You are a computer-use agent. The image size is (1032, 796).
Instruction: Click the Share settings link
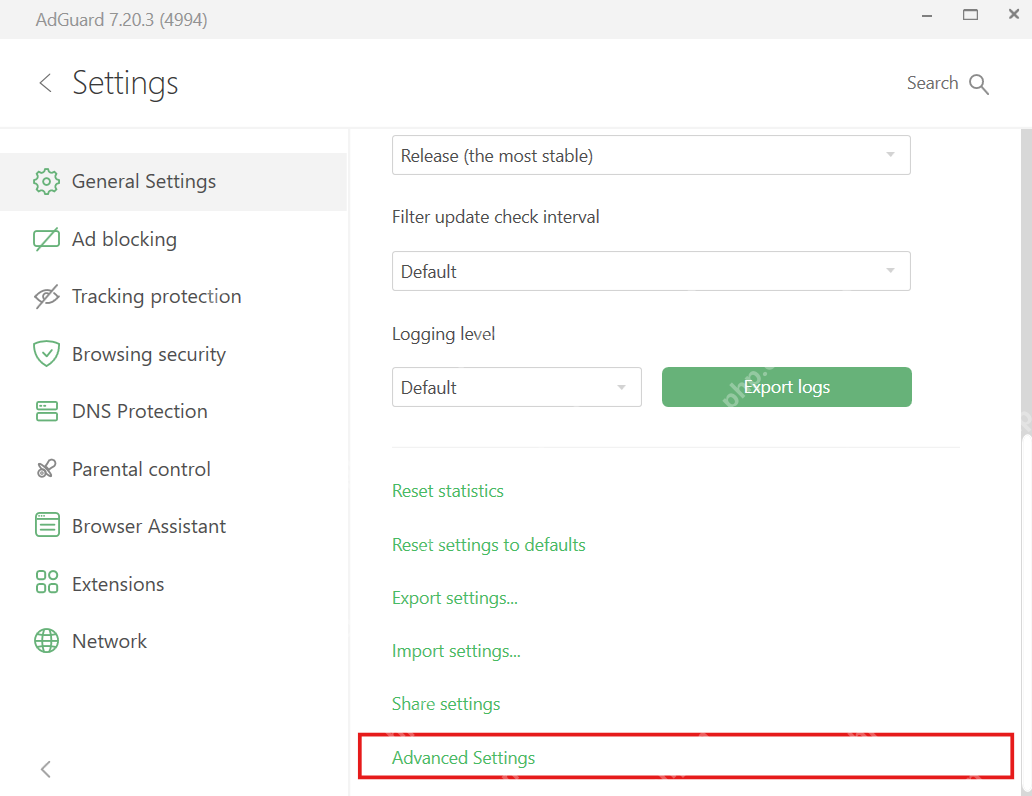tap(446, 704)
